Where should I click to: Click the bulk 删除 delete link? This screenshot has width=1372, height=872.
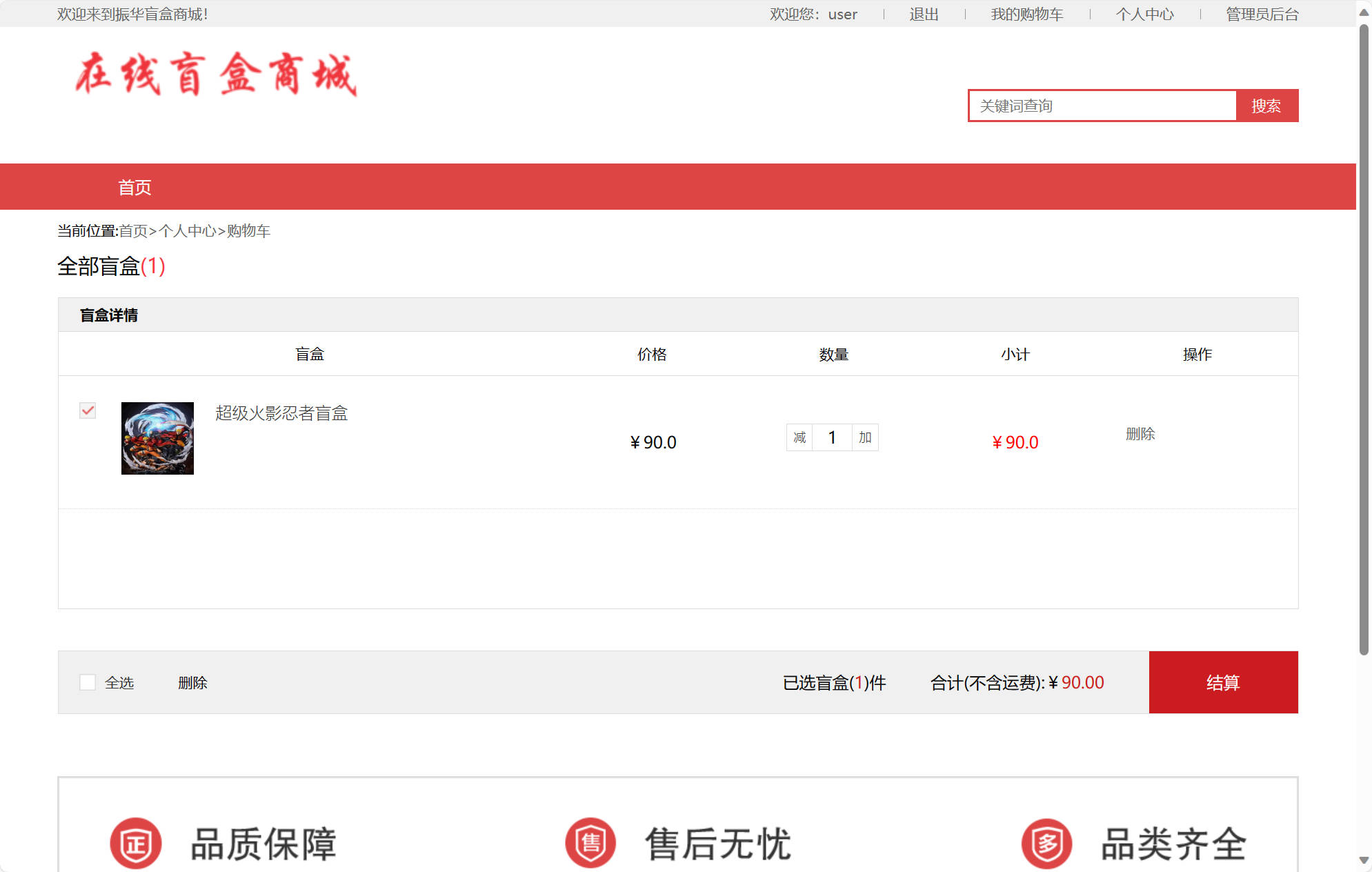point(192,682)
